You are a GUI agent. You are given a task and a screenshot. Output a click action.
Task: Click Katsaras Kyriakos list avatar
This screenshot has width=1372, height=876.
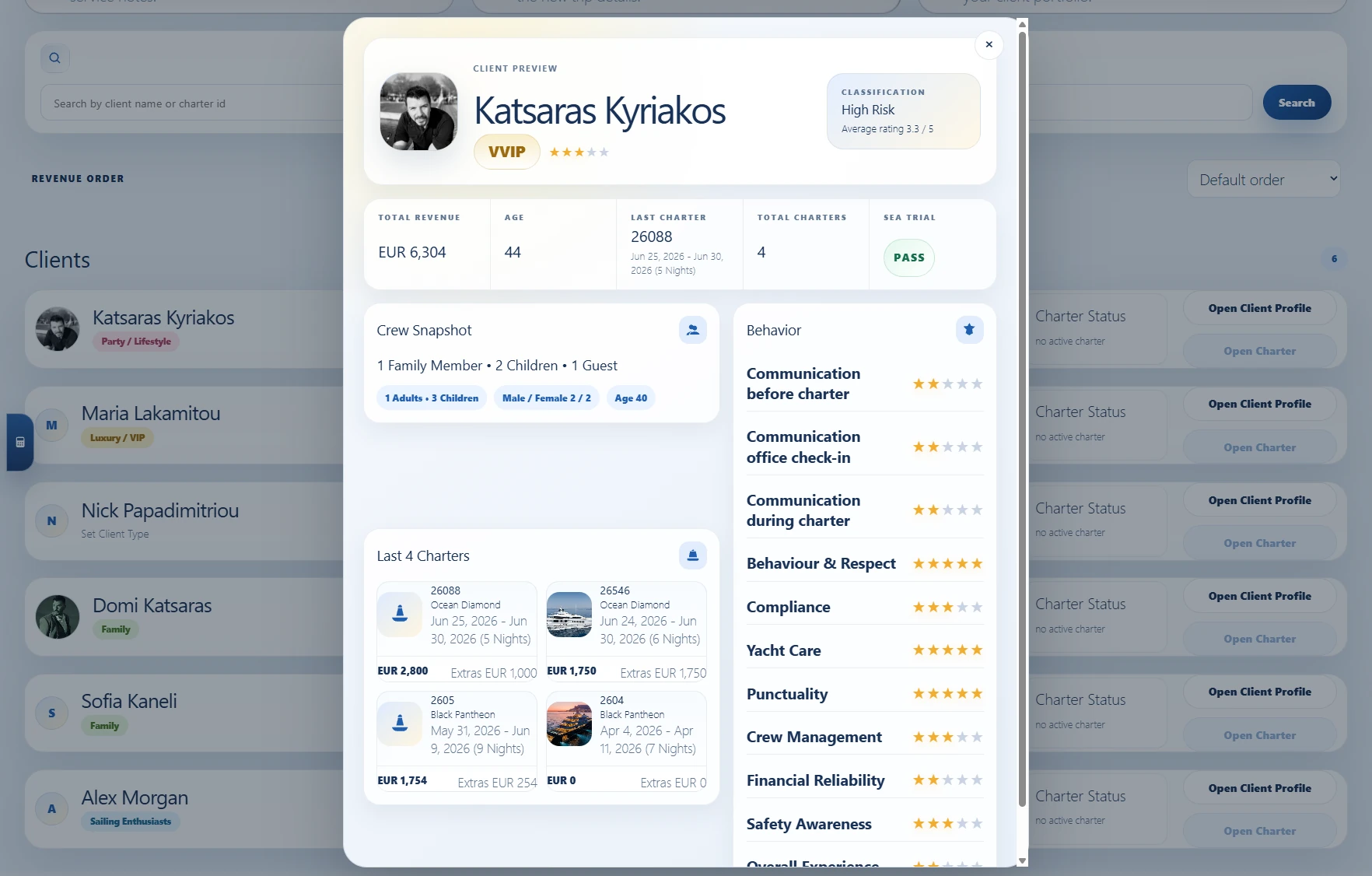[58, 329]
